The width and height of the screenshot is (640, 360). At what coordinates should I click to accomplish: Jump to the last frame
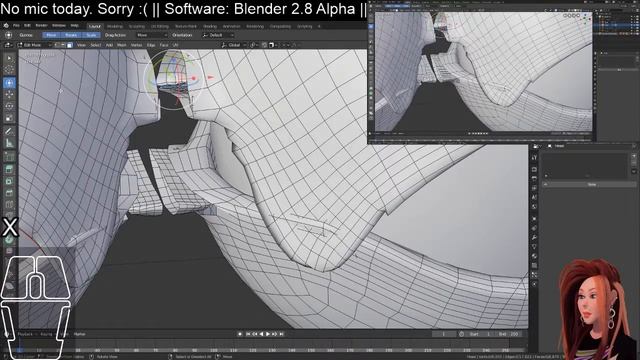click(281, 334)
